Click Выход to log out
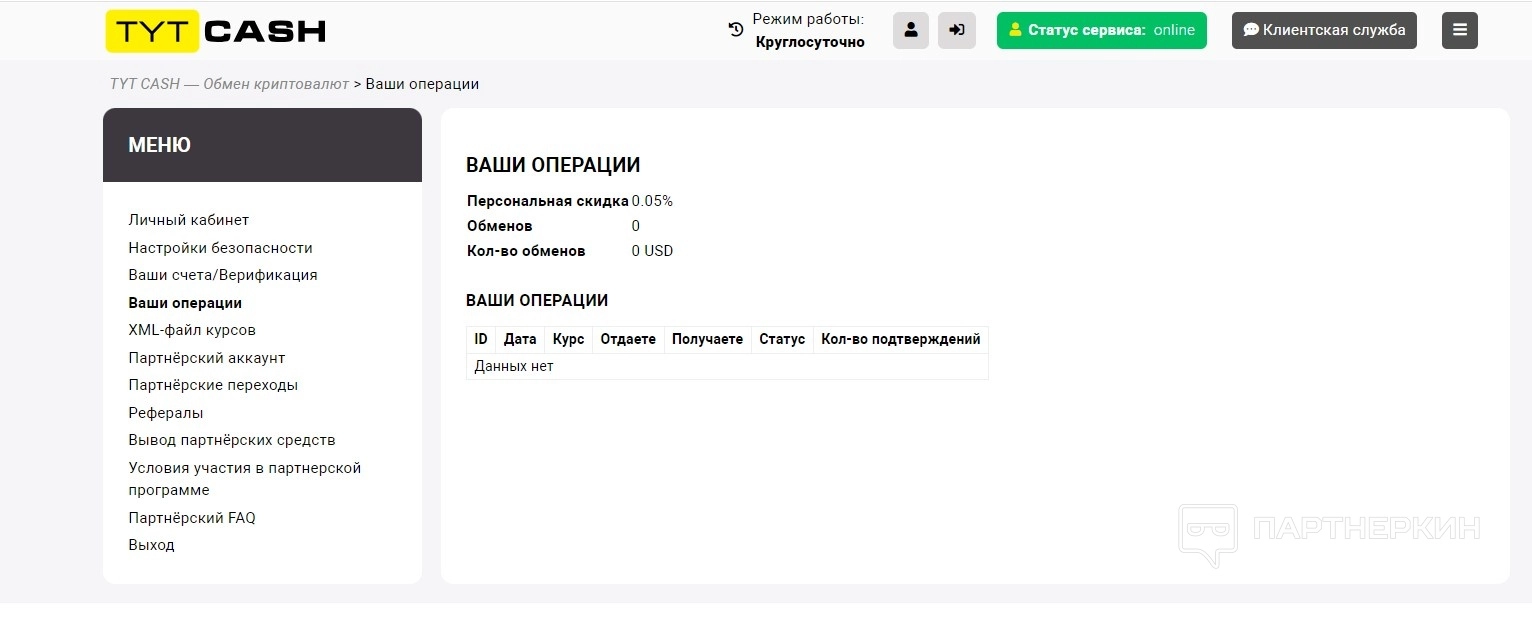 [x=152, y=545]
